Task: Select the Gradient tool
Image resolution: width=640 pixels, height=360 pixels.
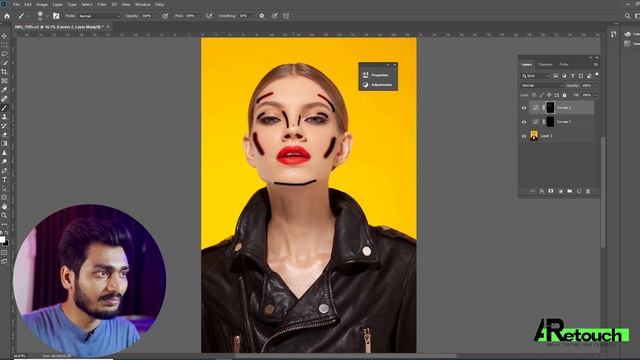Action: coord(4,144)
